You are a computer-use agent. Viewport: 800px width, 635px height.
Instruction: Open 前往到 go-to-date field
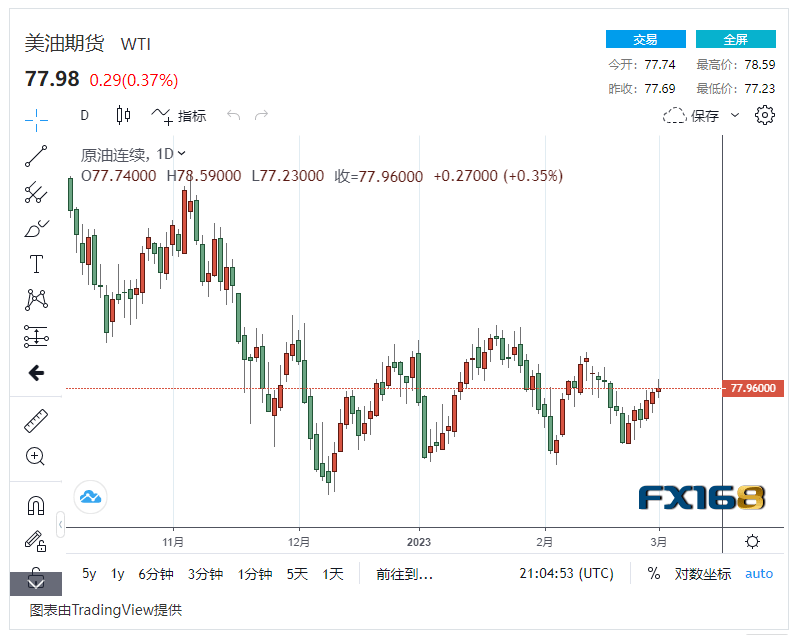[404, 574]
